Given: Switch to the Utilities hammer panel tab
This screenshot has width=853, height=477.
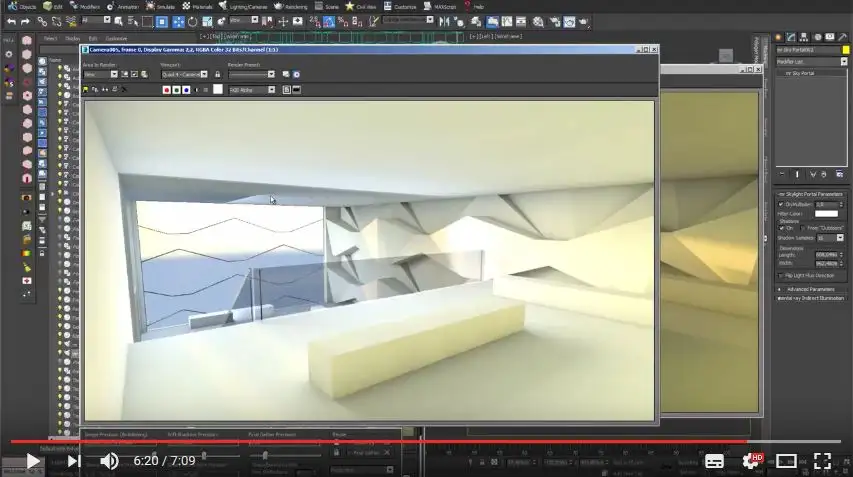Looking at the screenshot, I should coord(843,37).
